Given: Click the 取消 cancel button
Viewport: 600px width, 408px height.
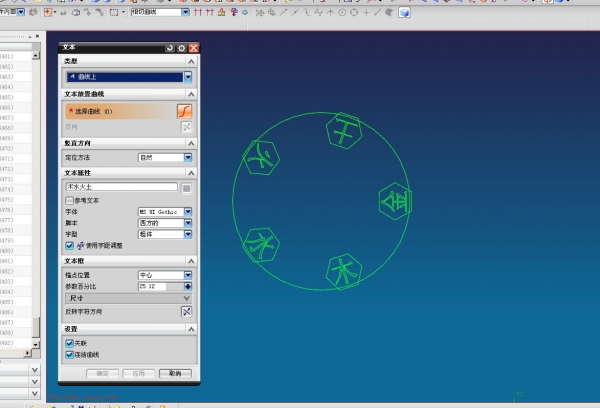Looking at the screenshot, I should 175,374.
